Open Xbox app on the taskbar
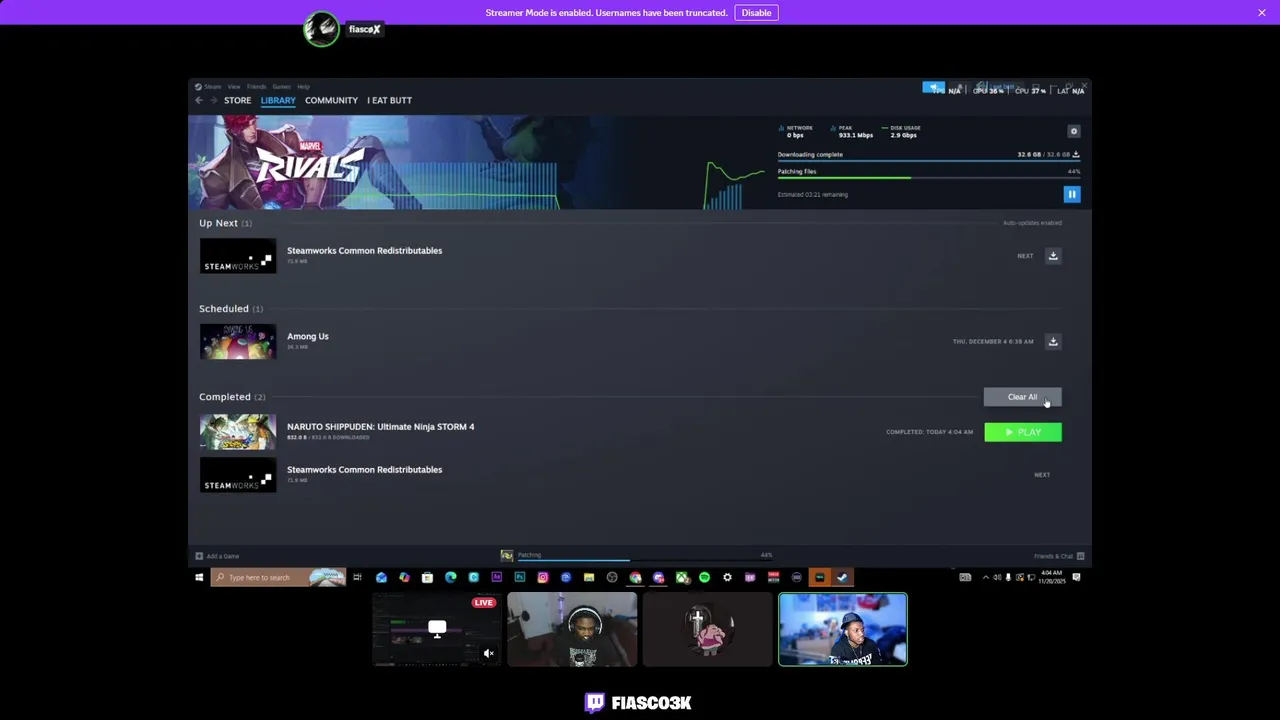Viewport: 1280px width, 720px height. (682, 577)
